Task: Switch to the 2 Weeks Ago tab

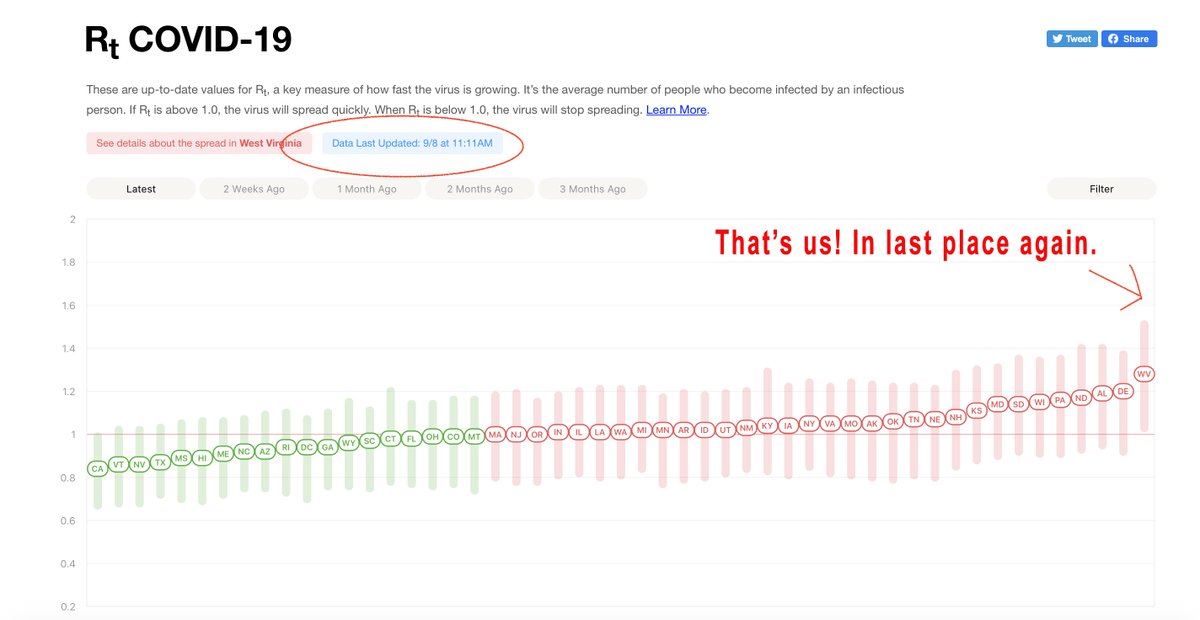Action: [254, 189]
